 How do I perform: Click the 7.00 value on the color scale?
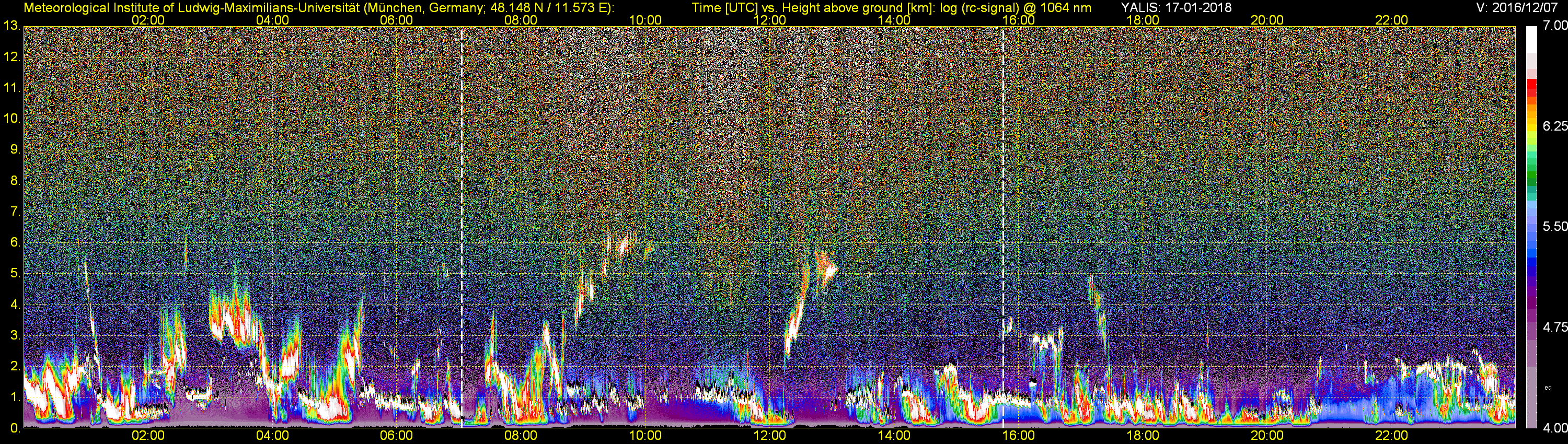[x=1554, y=26]
